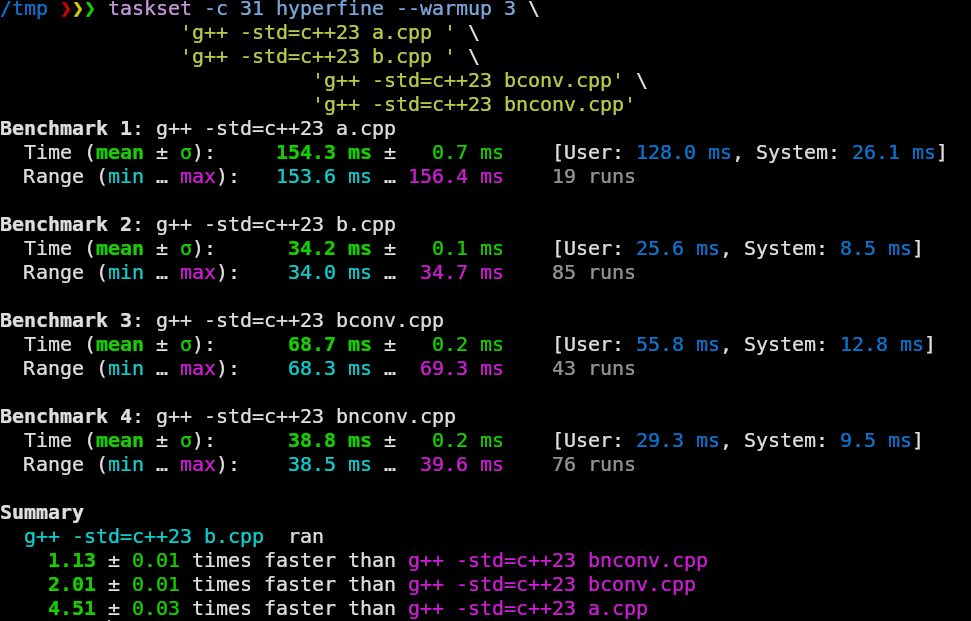This screenshot has height=621, width=971.
Task: Click the max value 156.4 ms
Action: point(455,177)
